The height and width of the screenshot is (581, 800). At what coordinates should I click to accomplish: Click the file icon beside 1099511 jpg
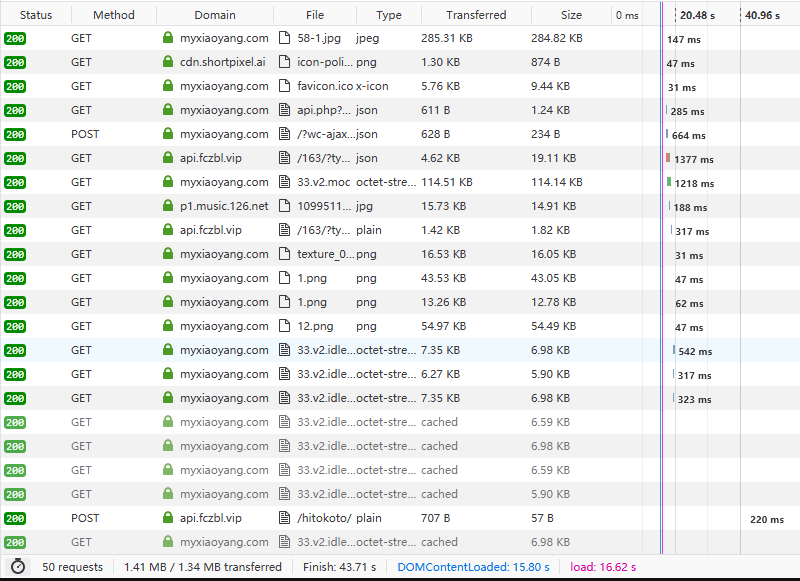tap(284, 206)
